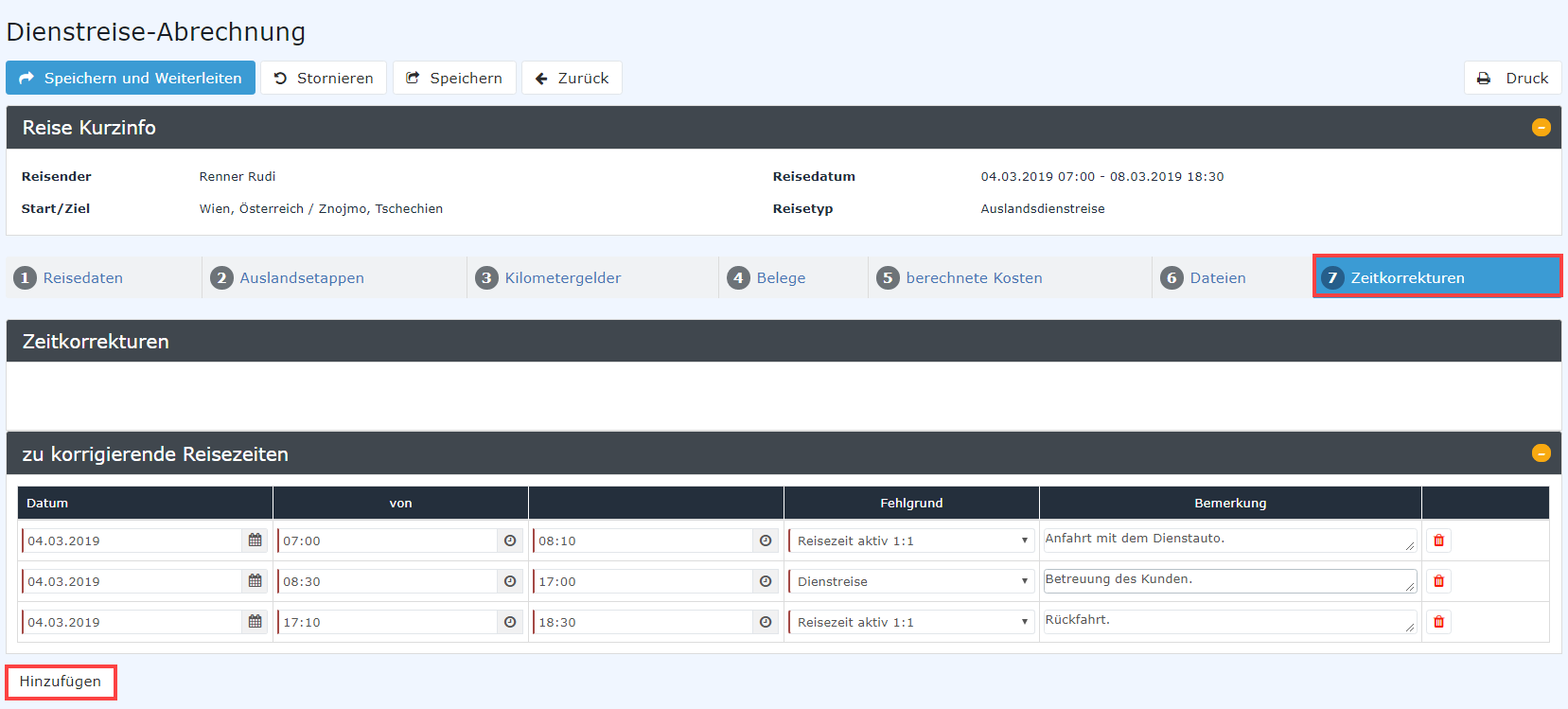Click the date field in the 17:10 row

(x=132, y=622)
